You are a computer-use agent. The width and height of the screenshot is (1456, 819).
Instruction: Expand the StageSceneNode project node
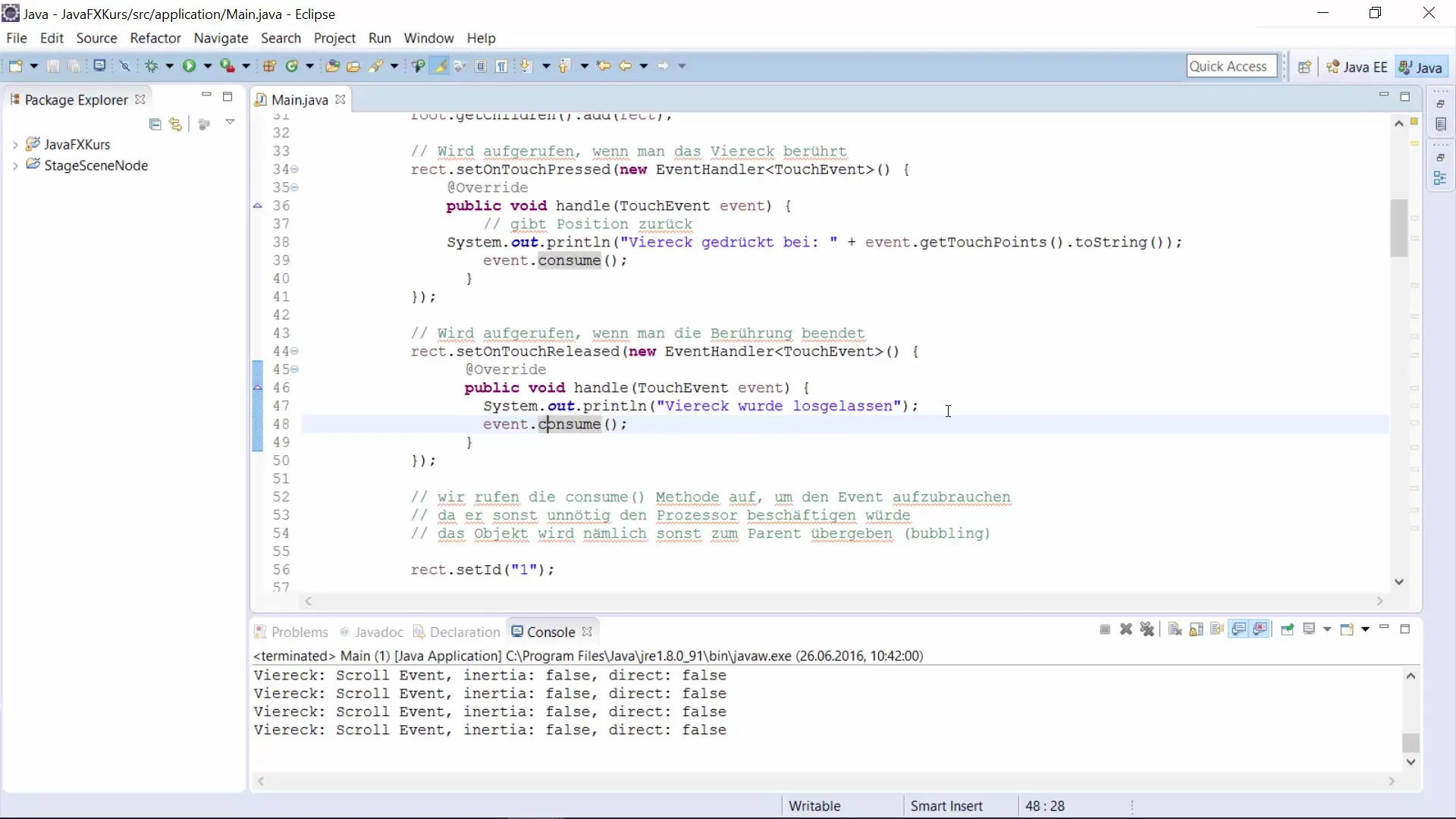pos(15,165)
